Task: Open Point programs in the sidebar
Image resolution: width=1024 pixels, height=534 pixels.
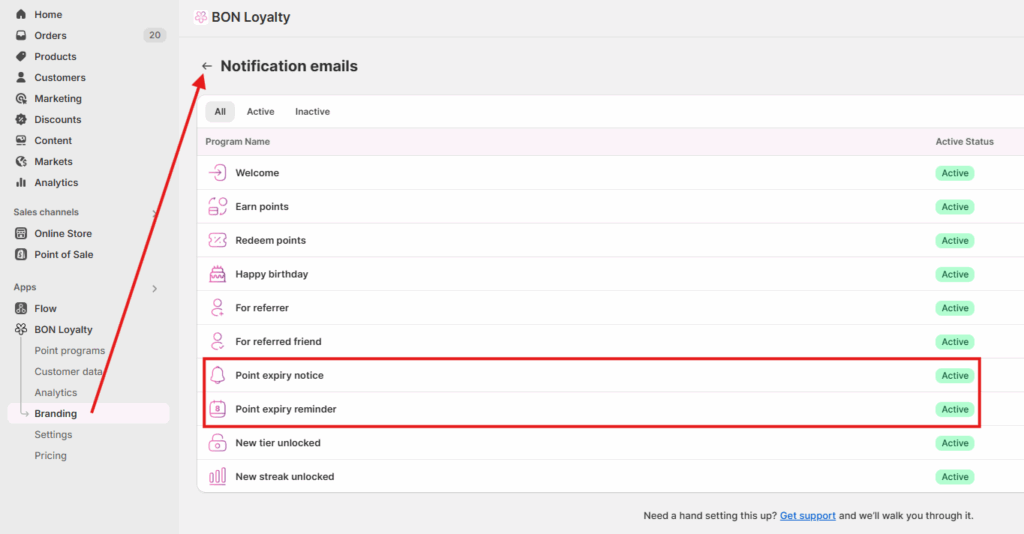Action: 69,351
